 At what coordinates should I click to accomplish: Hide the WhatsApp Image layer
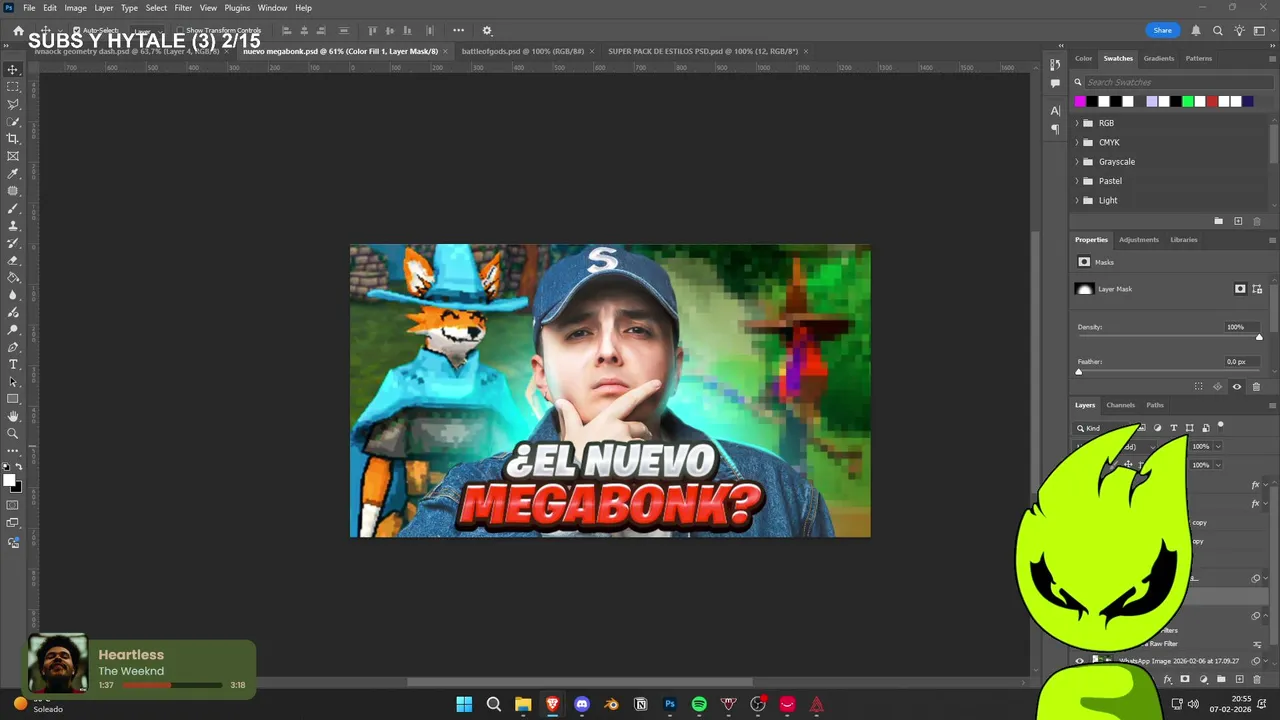pos(1079,661)
